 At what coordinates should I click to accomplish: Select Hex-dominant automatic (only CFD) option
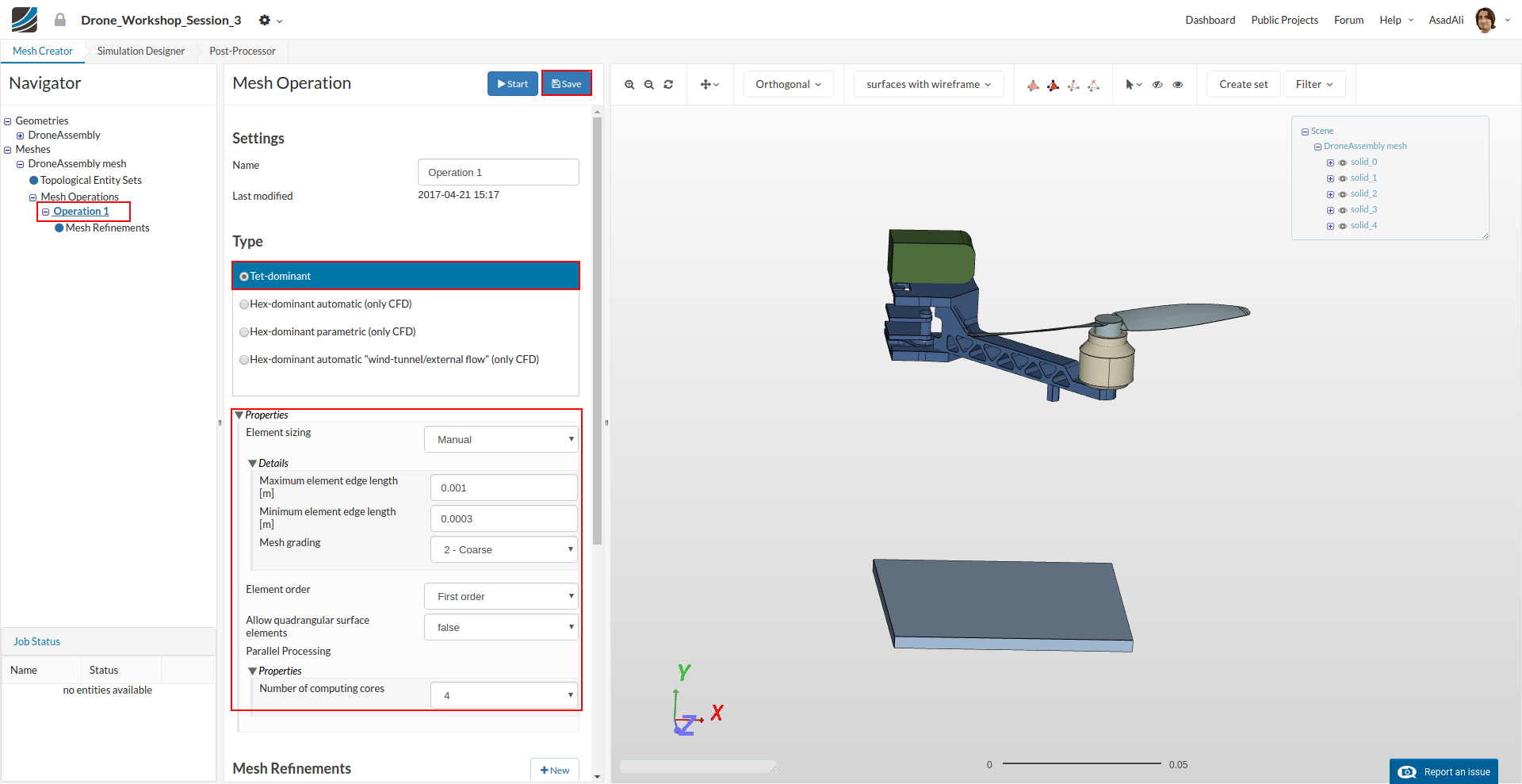(x=244, y=304)
